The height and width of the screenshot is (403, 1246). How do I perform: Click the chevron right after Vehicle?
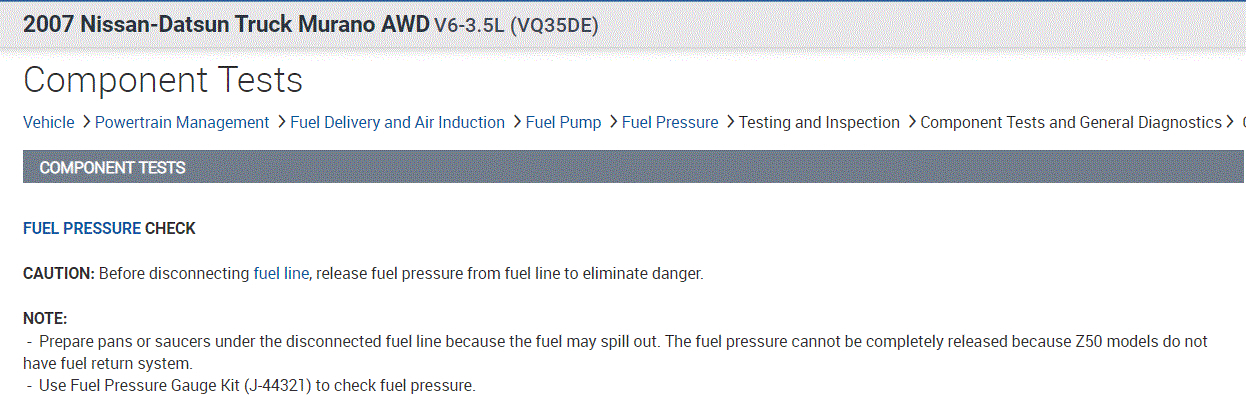(x=85, y=122)
